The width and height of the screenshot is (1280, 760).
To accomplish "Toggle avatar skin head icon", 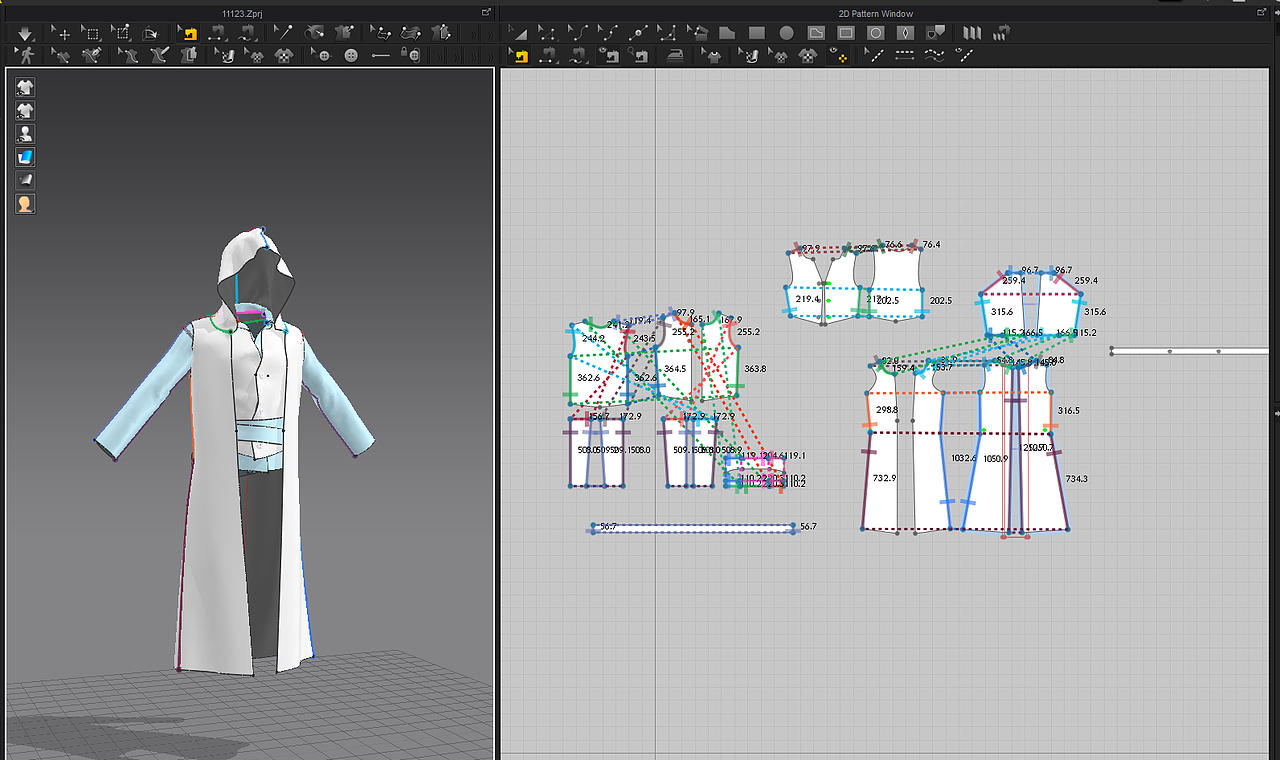I will (x=25, y=204).
